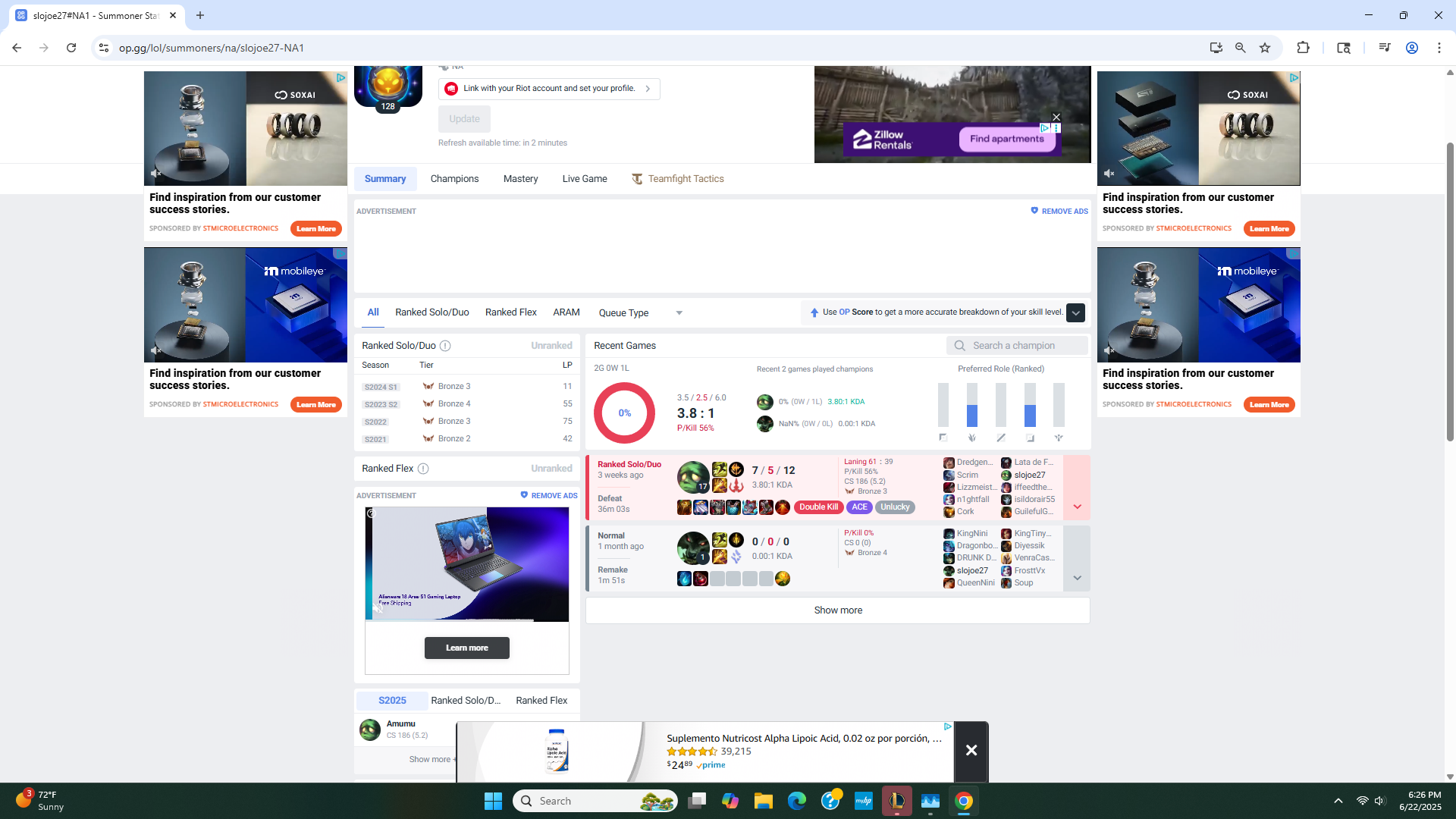Click Find apartments in Zillow ad
1456x819 pixels.
tap(1006, 140)
